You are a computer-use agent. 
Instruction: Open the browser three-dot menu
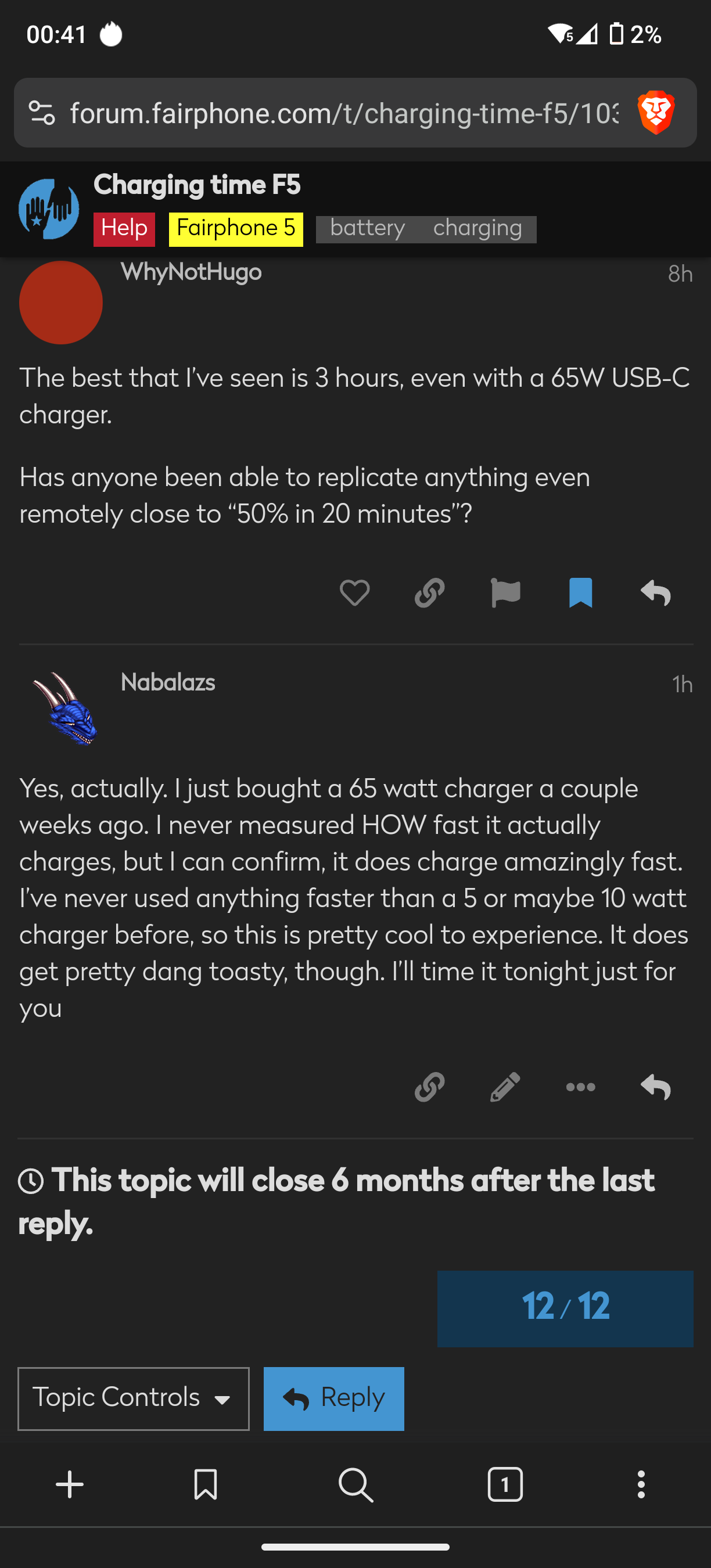click(x=640, y=1484)
